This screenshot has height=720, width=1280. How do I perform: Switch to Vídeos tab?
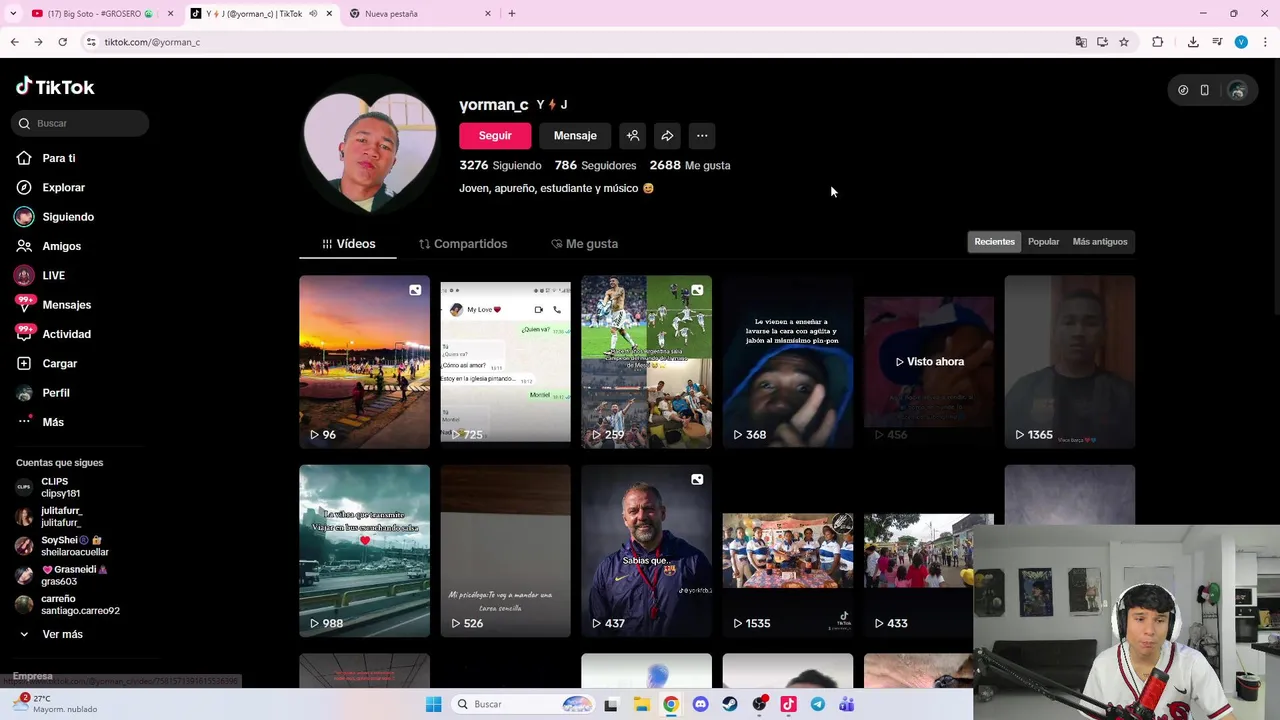(x=348, y=244)
